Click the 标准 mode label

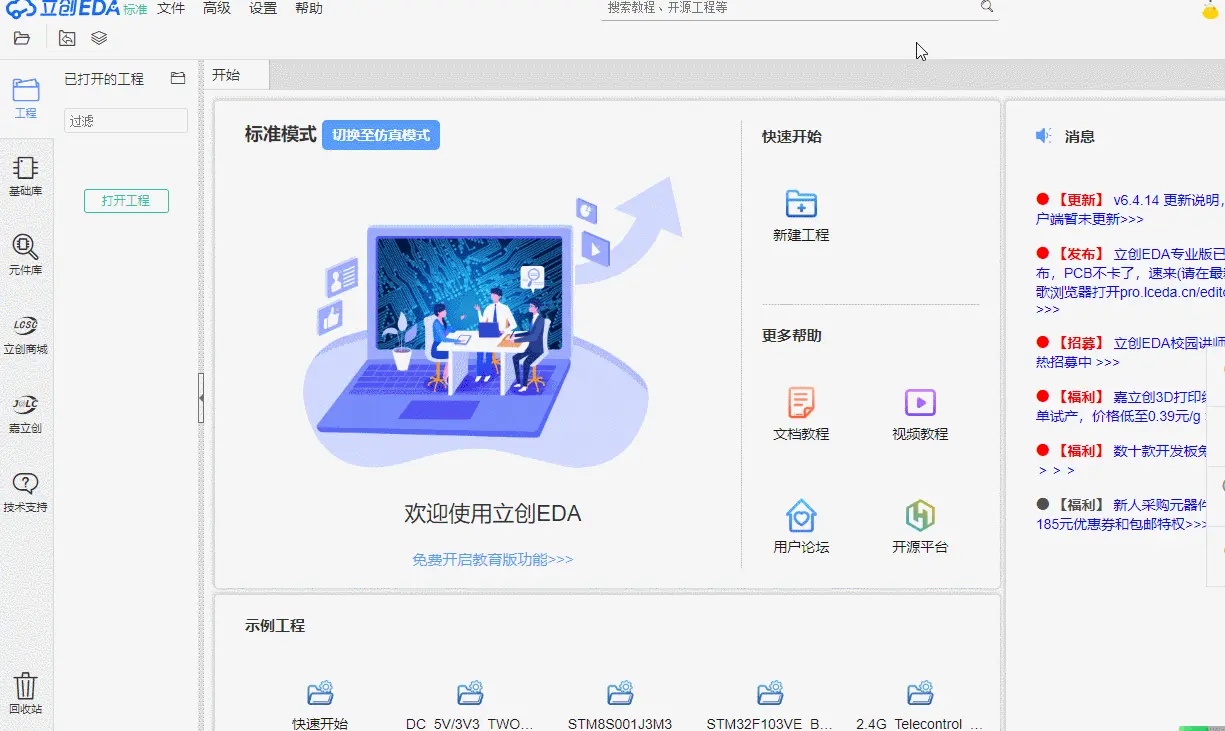[x=135, y=9]
